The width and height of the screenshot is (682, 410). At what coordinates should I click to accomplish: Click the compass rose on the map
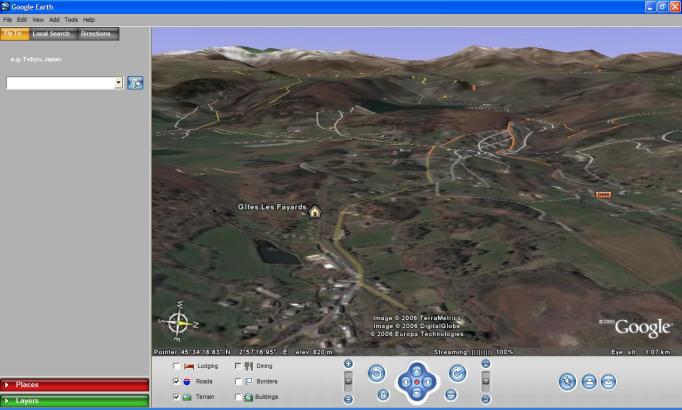click(178, 322)
